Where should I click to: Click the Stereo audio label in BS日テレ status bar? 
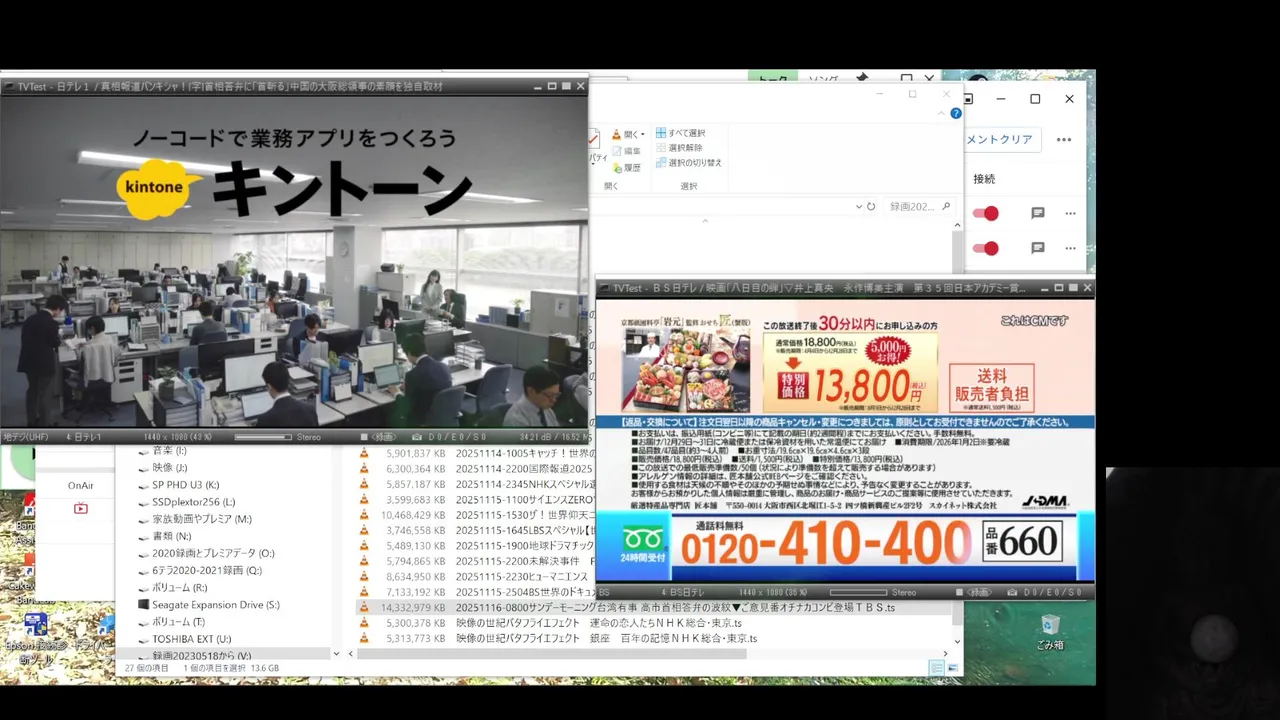(904, 593)
